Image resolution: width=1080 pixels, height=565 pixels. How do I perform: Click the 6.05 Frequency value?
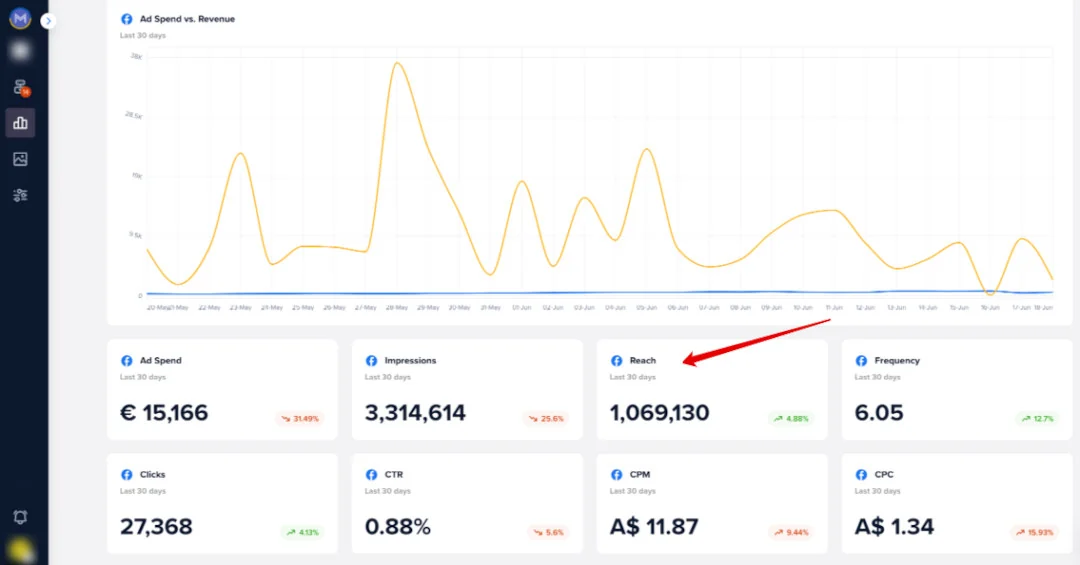click(879, 413)
